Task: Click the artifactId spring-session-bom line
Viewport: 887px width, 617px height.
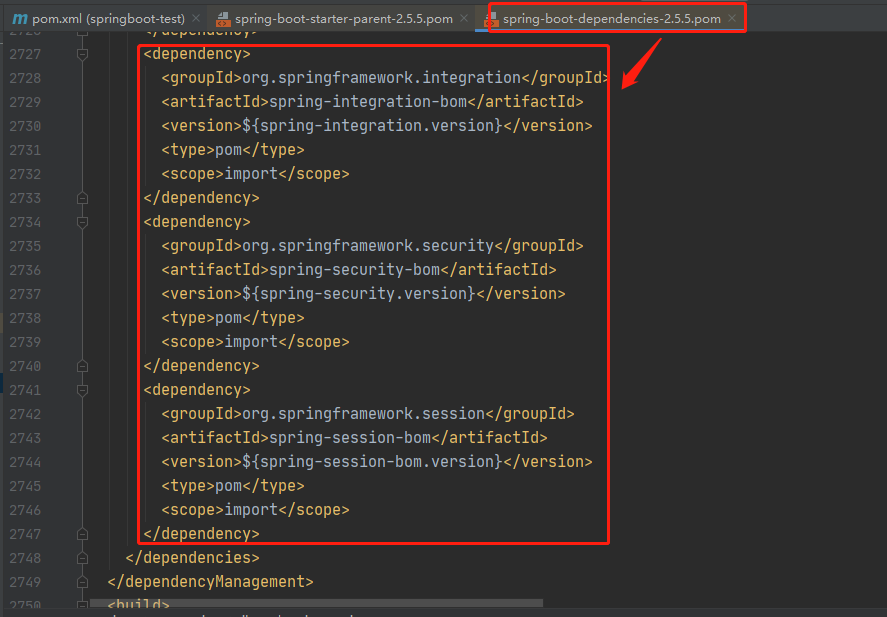Action: pyautogui.click(x=354, y=438)
